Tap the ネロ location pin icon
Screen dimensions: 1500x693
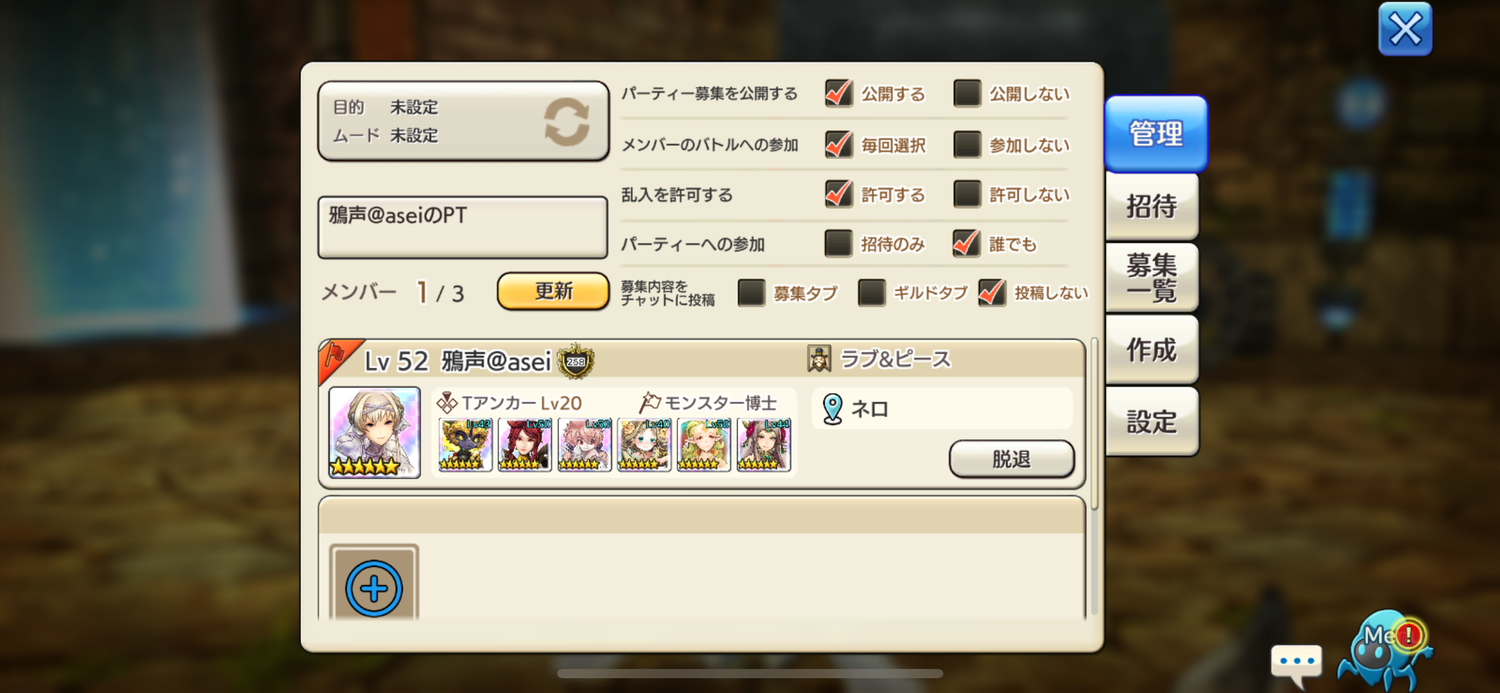pos(832,409)
